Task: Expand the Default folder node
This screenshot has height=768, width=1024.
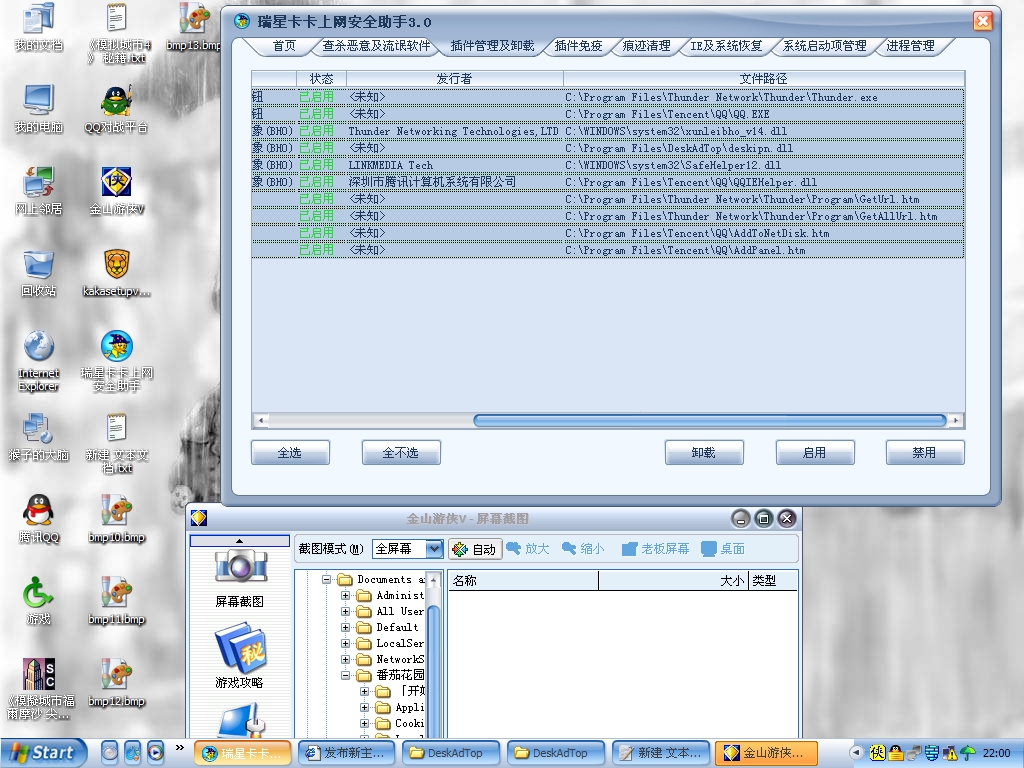Action: (x=345, y=628)
